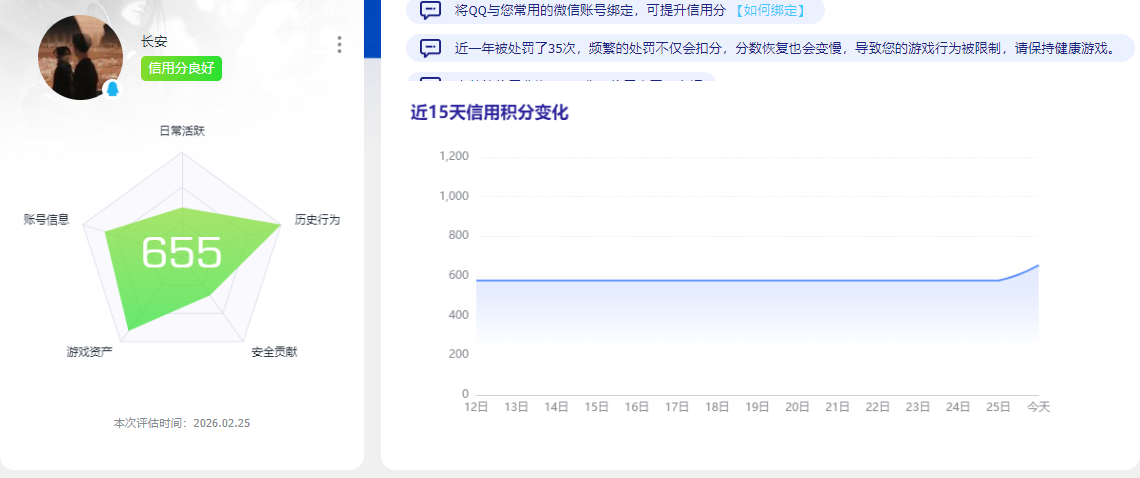
Task: Select the 日常活跃 radar label
Action: point(182,131)
